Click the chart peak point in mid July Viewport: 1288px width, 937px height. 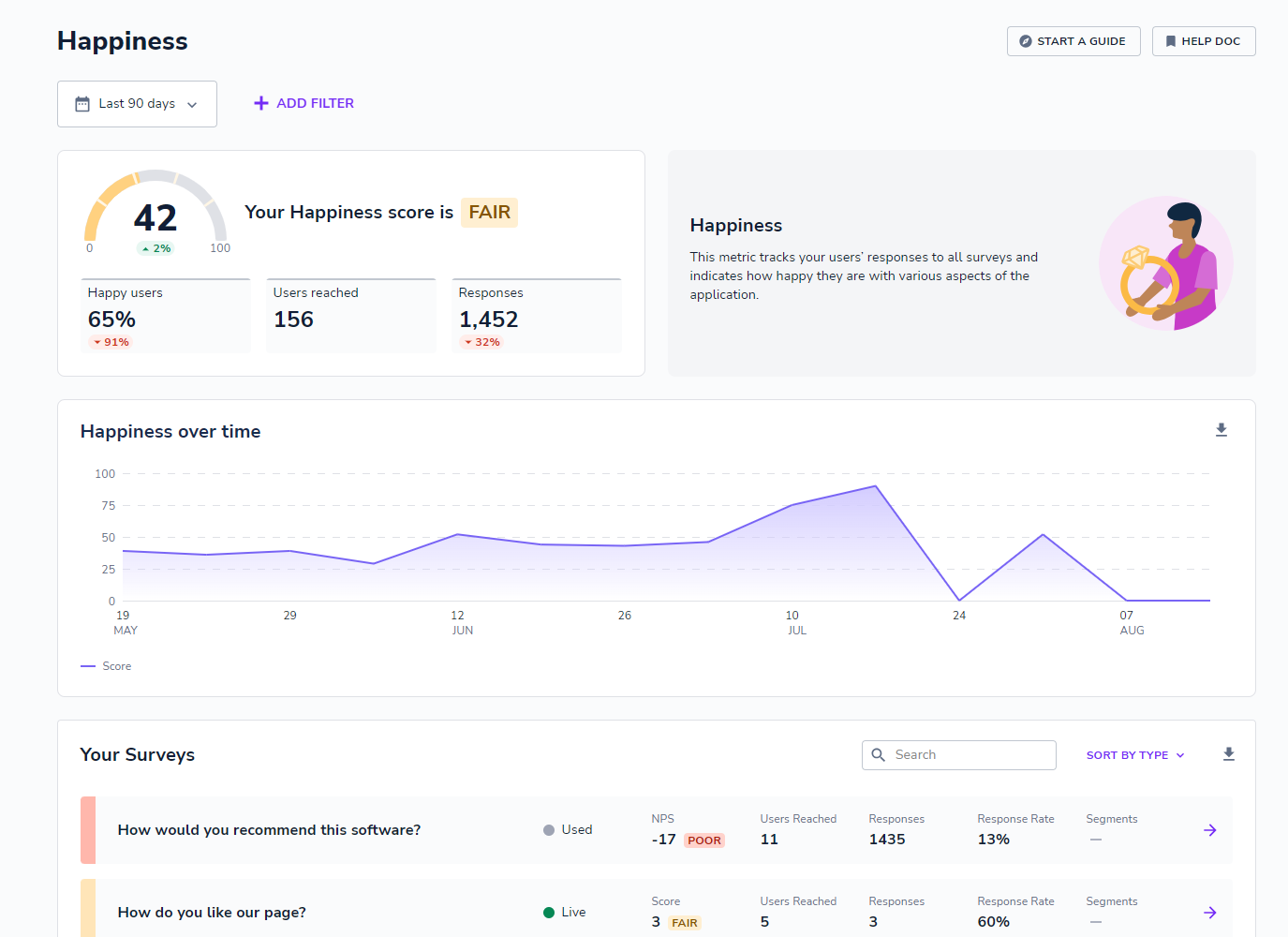point(876,486)
